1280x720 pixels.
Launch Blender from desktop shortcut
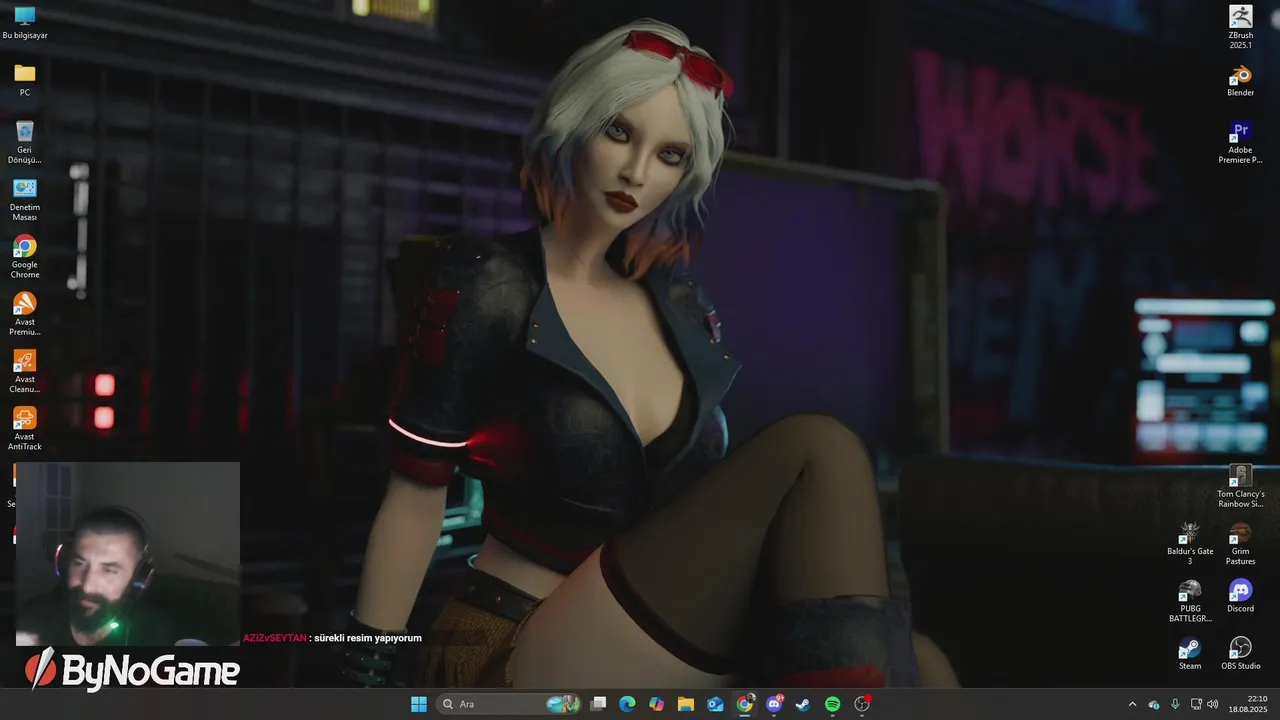click(1240, 80)
